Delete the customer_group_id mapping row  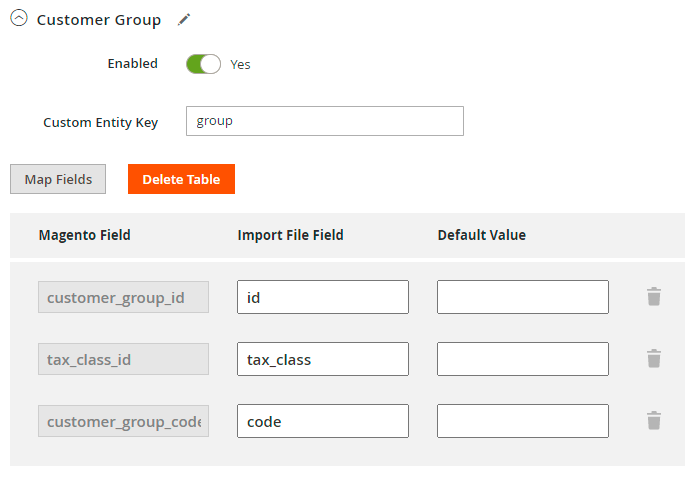pos(654,297)
